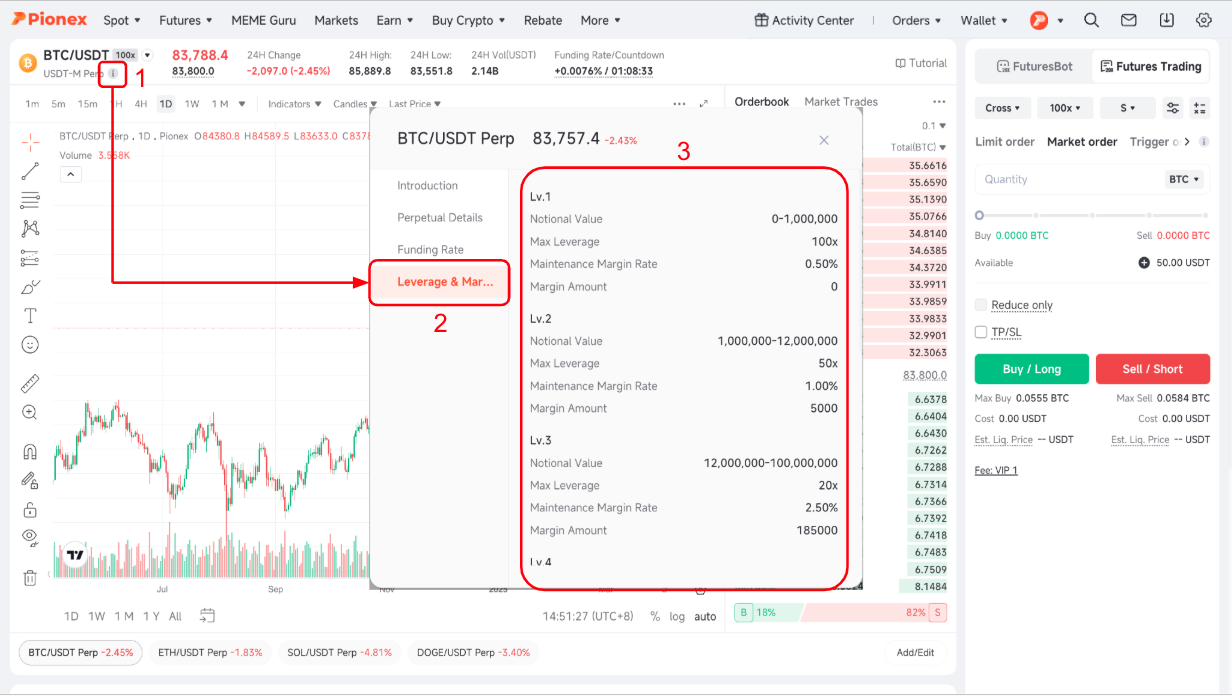The height and width of the screenshot is (696, 1232).
Task: Open the BTC quantity unit dropdown
Action: pos(1185,180)
